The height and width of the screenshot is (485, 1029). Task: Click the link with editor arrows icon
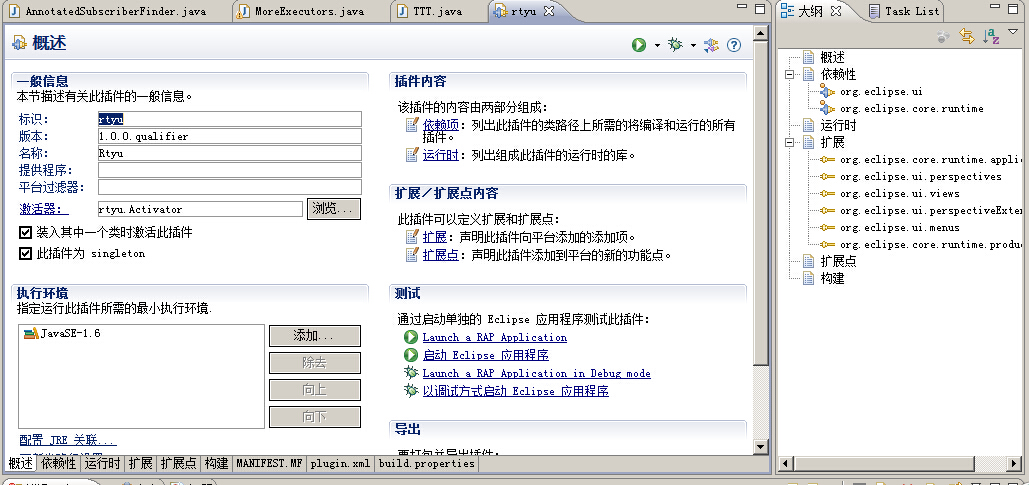coord(967,36)
